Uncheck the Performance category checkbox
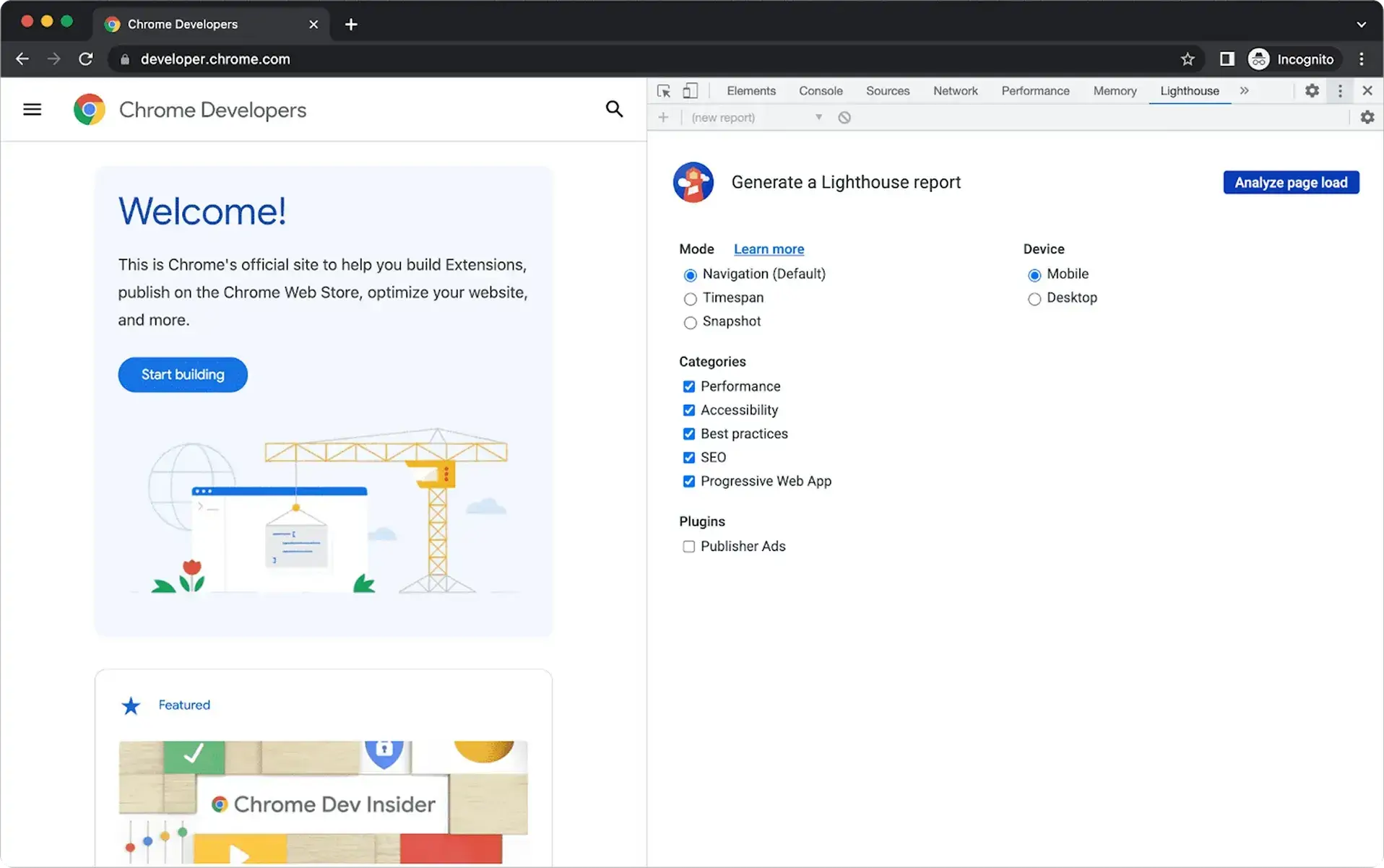 (688, 386)
